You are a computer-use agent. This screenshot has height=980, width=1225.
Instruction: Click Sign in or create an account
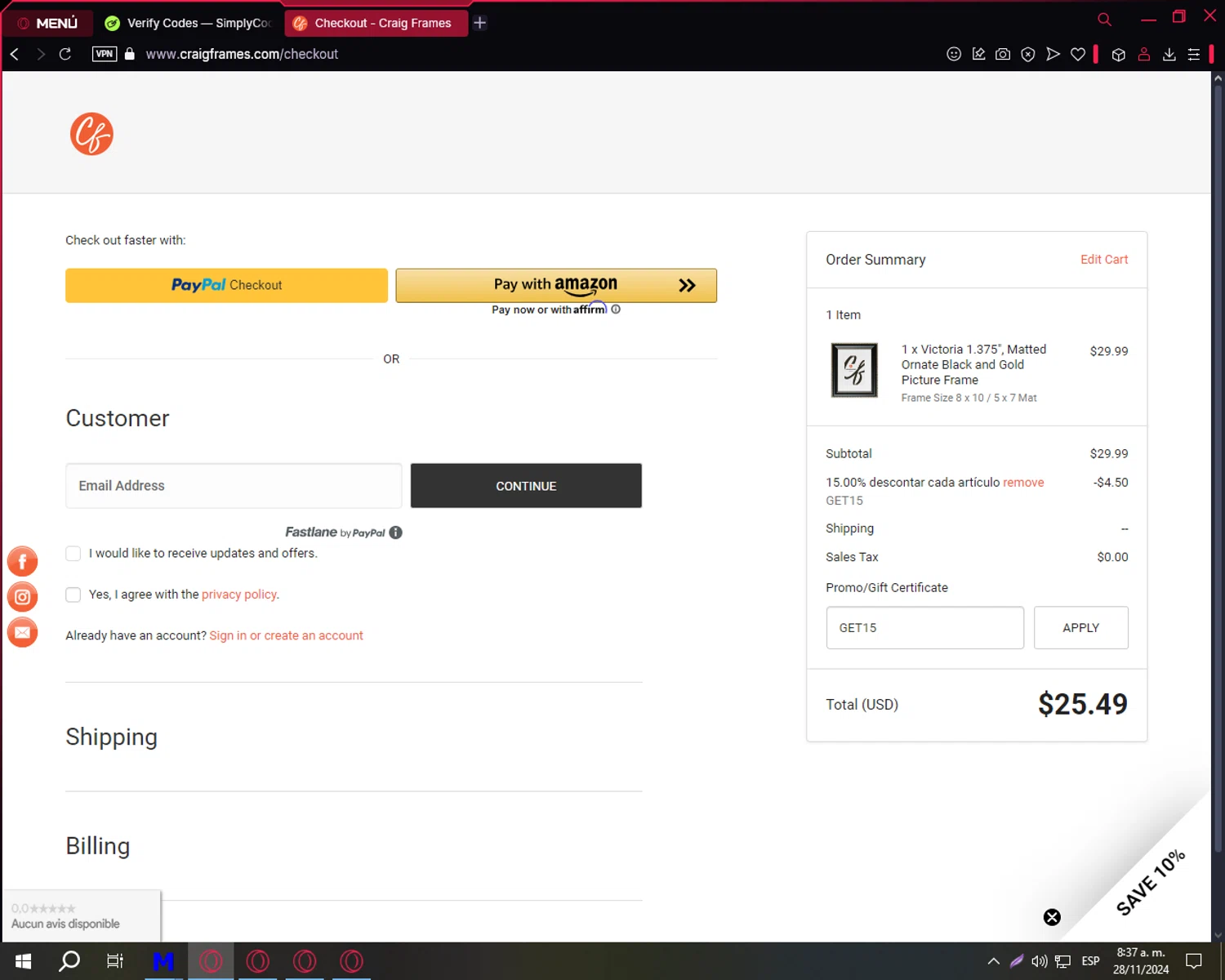pos(286,635)
